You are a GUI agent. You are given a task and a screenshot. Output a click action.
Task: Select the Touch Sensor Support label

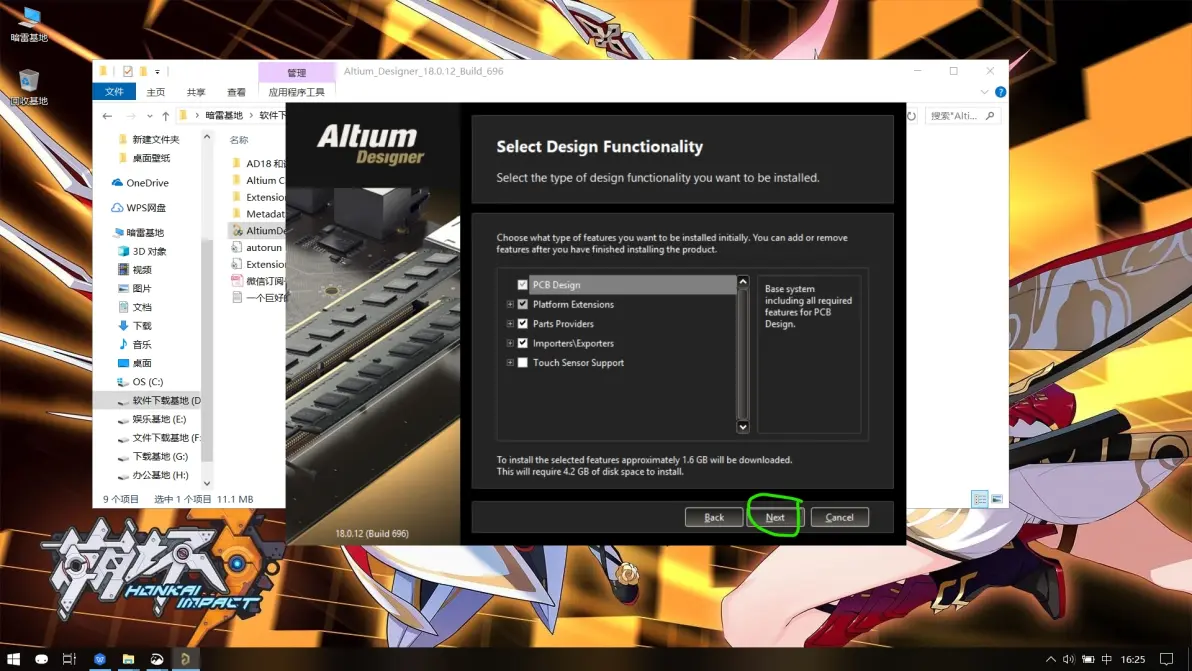tap(579, 363)
